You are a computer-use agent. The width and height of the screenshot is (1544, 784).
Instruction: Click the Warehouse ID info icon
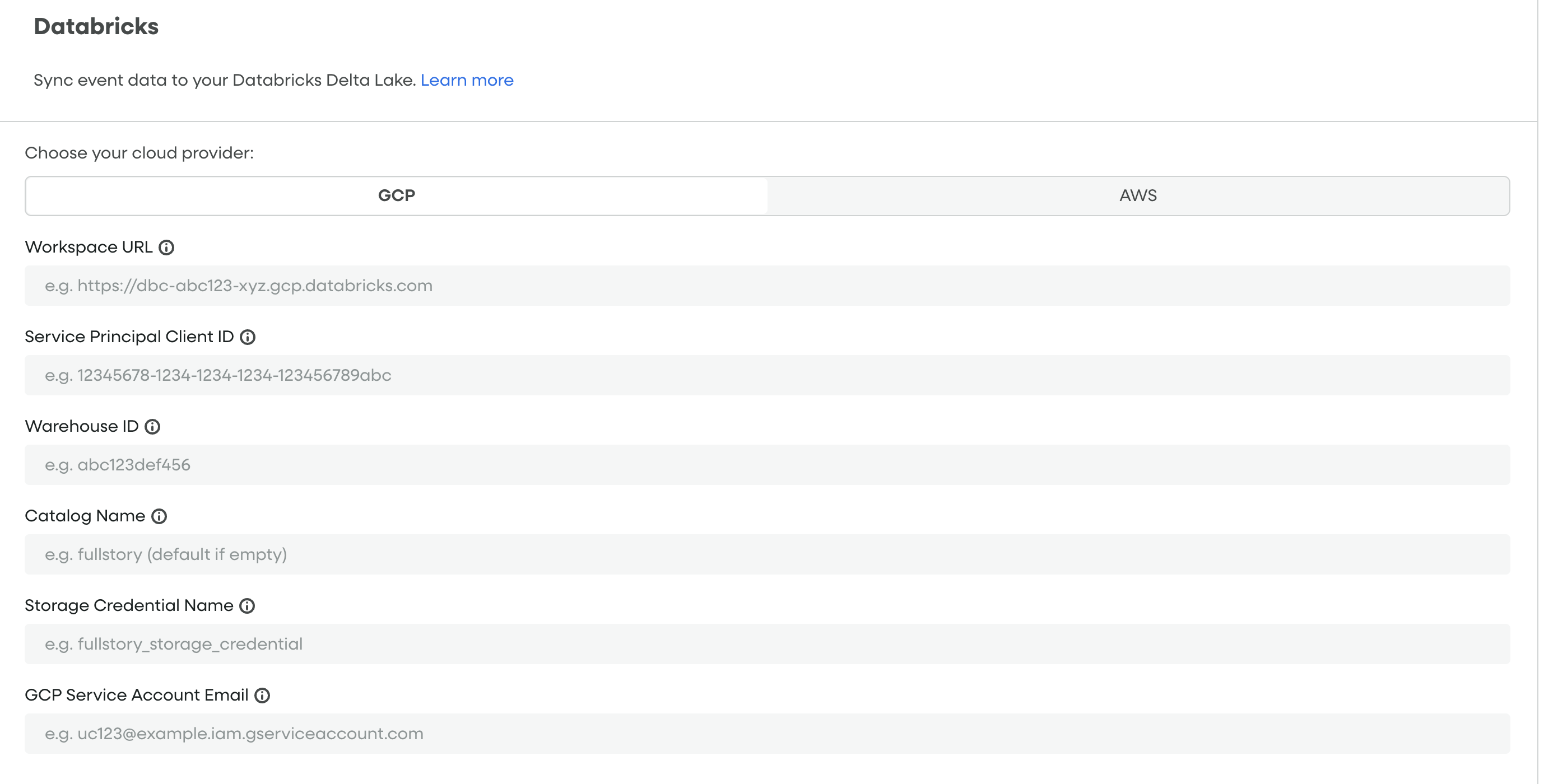152,426
